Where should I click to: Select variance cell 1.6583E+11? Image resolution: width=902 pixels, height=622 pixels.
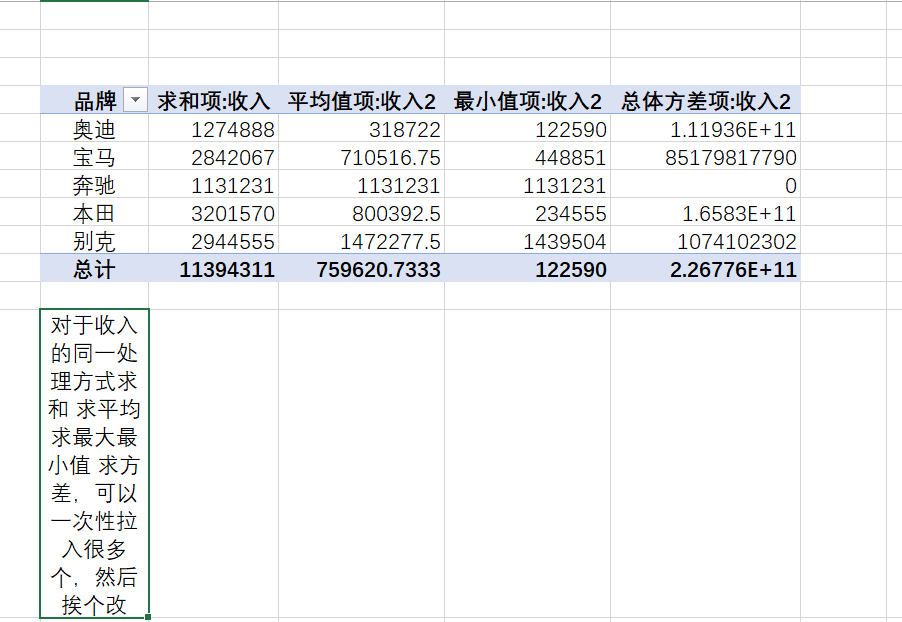pos(705,212)
